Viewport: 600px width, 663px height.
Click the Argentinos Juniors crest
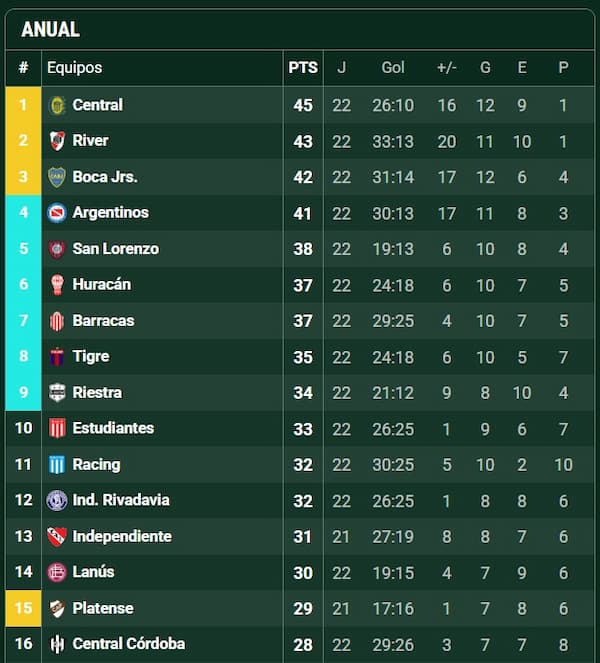click(57, 213)
